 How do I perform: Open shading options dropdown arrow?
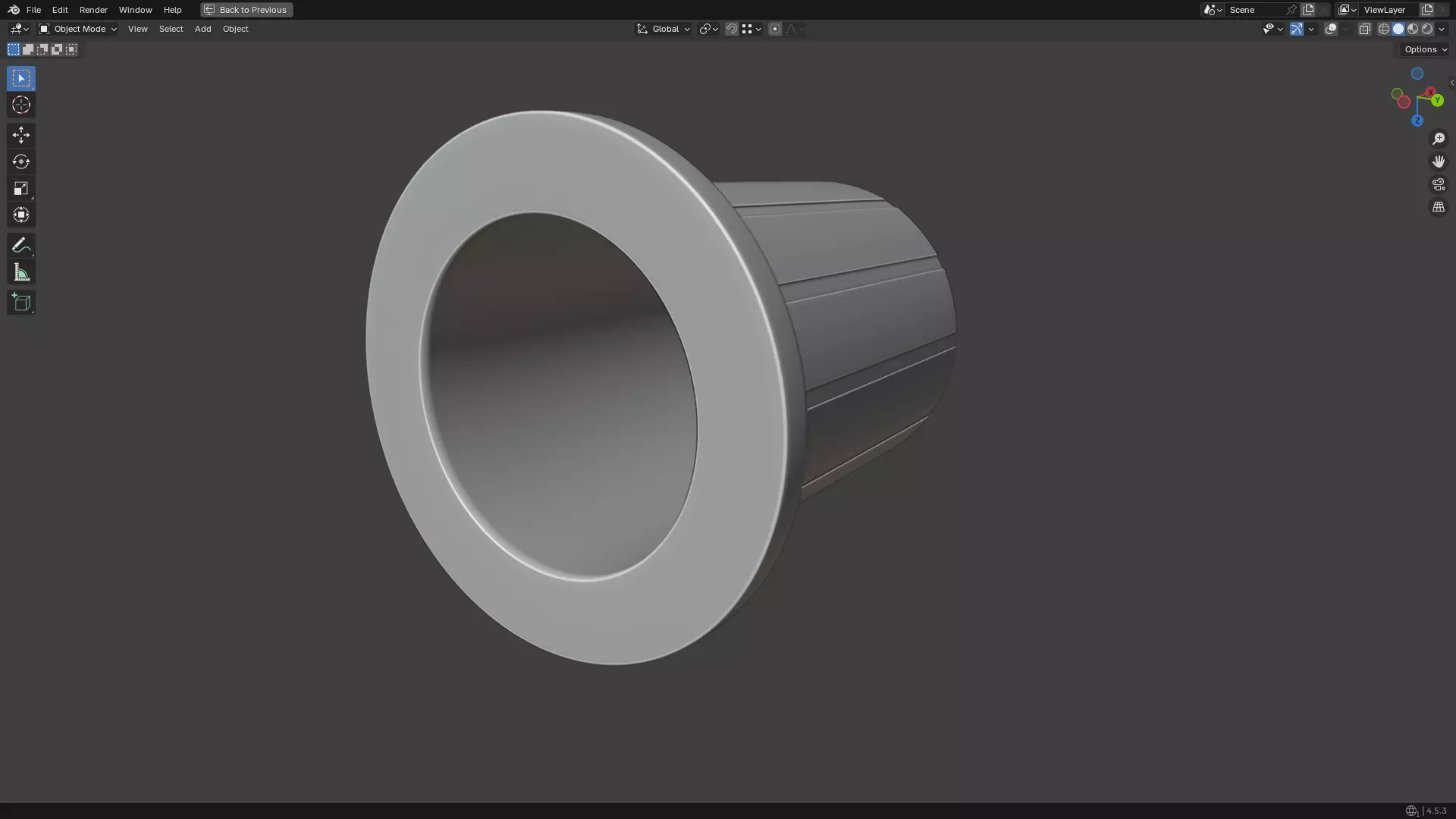(x=1442, y=29)
